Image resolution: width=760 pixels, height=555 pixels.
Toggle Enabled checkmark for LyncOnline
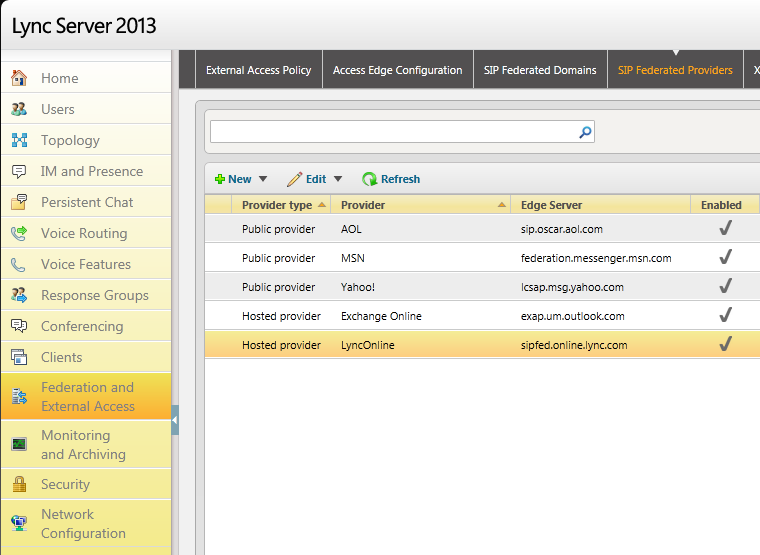725,344
